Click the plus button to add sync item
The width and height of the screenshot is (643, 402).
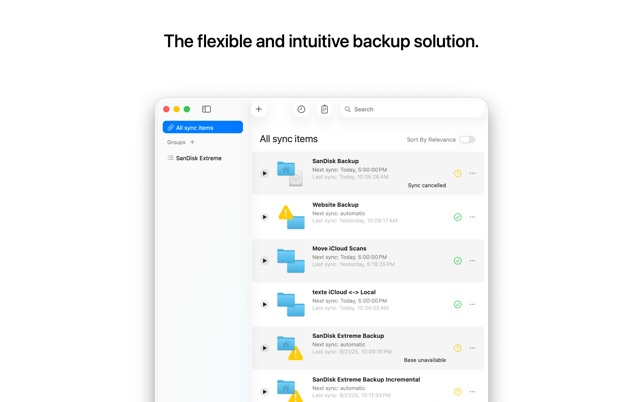pyautogui.click(x=259, y=109)
